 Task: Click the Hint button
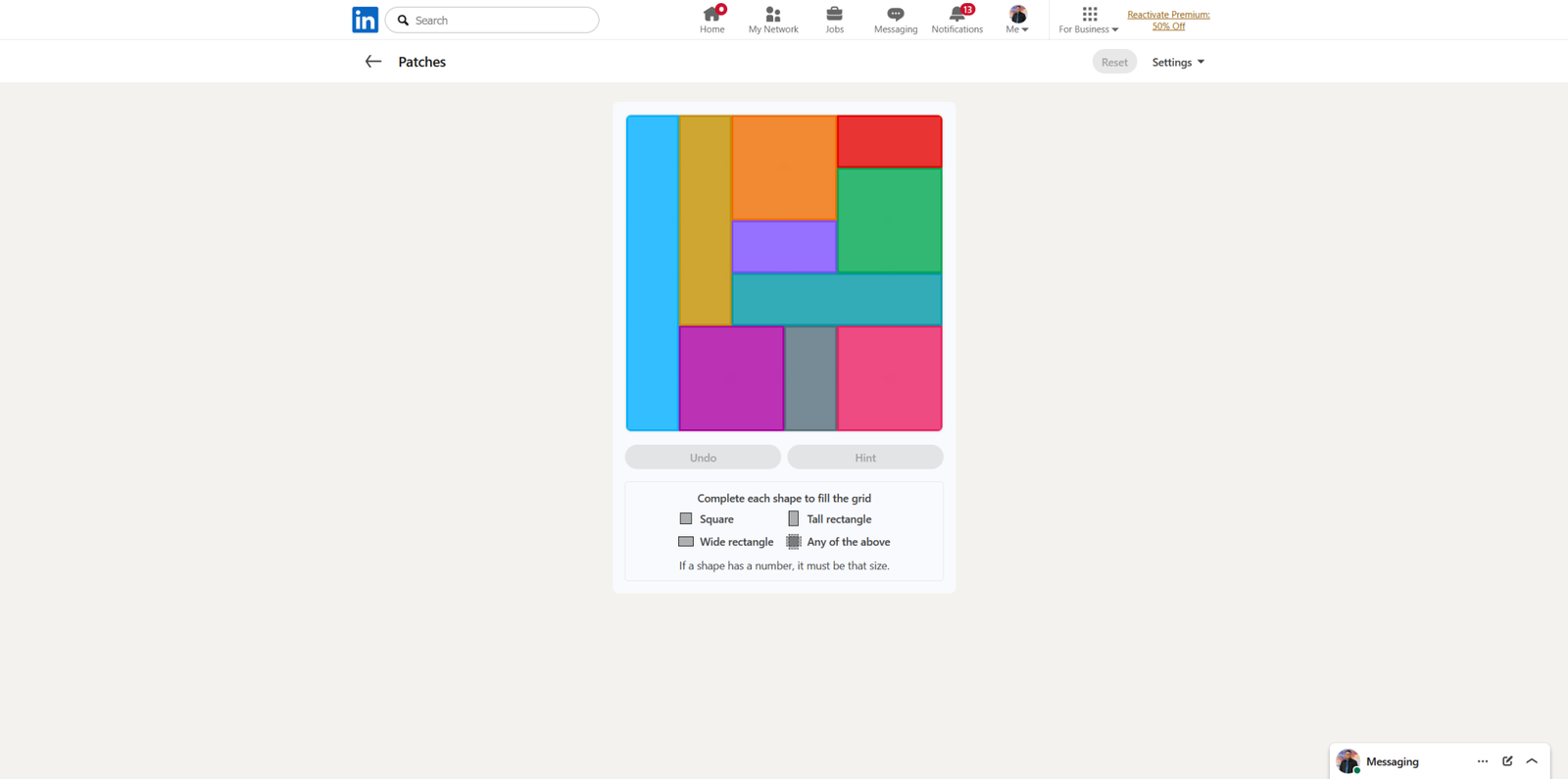[864, 458]
